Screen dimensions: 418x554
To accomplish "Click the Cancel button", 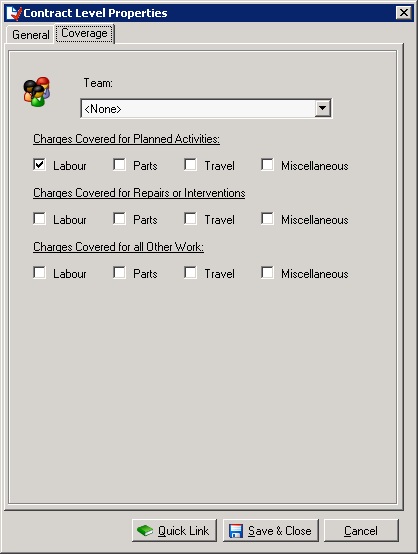I will pos(361,530).
